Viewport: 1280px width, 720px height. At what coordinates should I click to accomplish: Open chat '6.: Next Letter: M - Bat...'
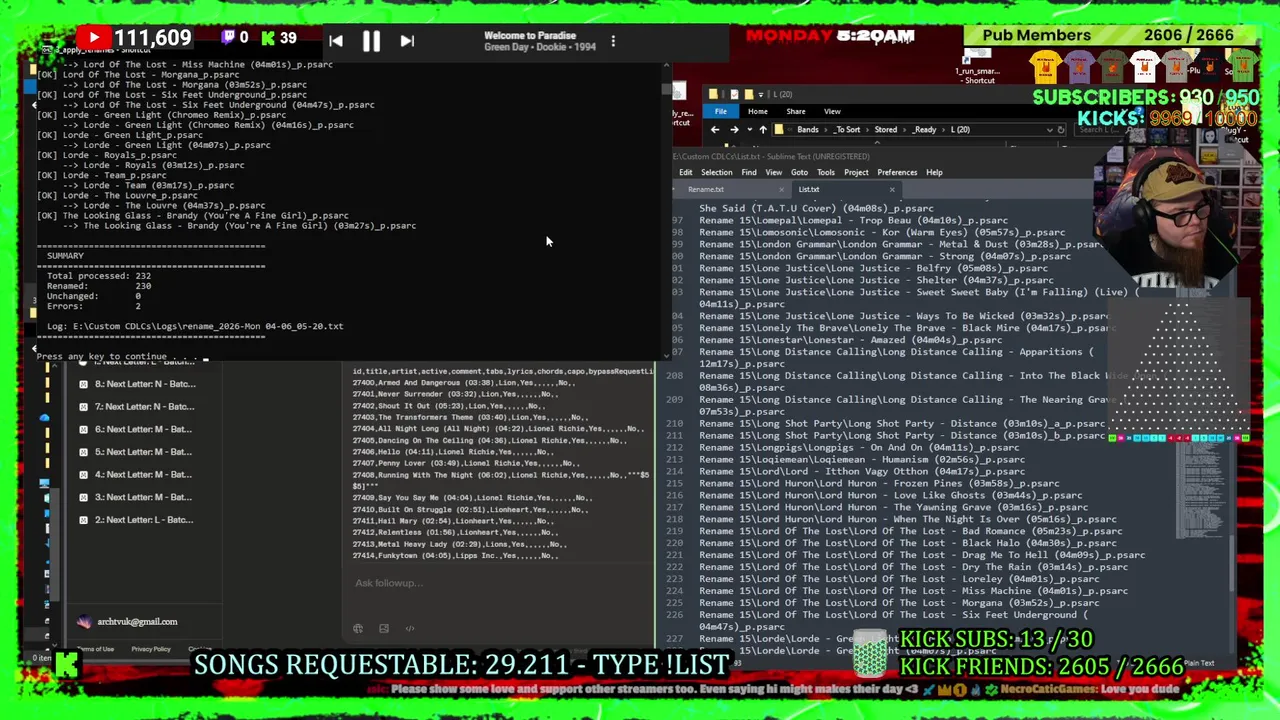143,430
